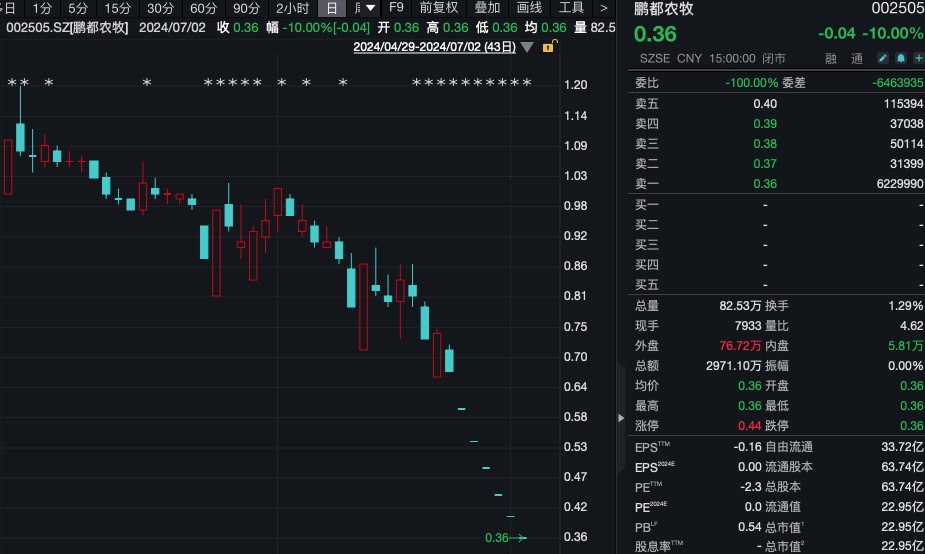925x554 pixels.
Task: Select the 2小时 chart period
Action: tap(293, 8)
